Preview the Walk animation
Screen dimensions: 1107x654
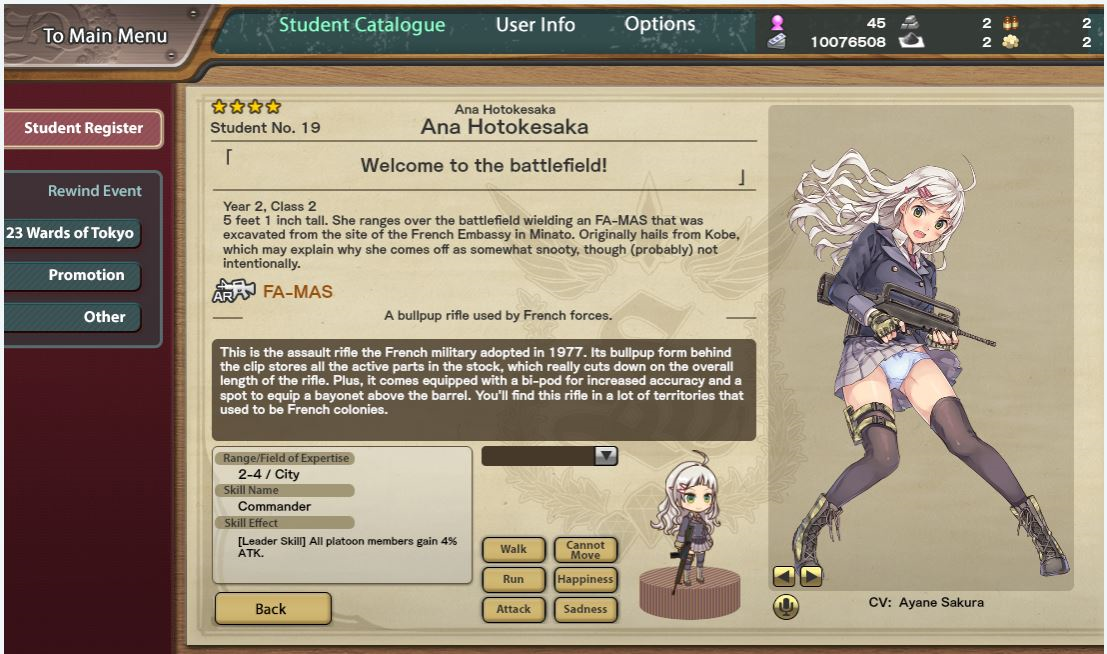(513, 549)
